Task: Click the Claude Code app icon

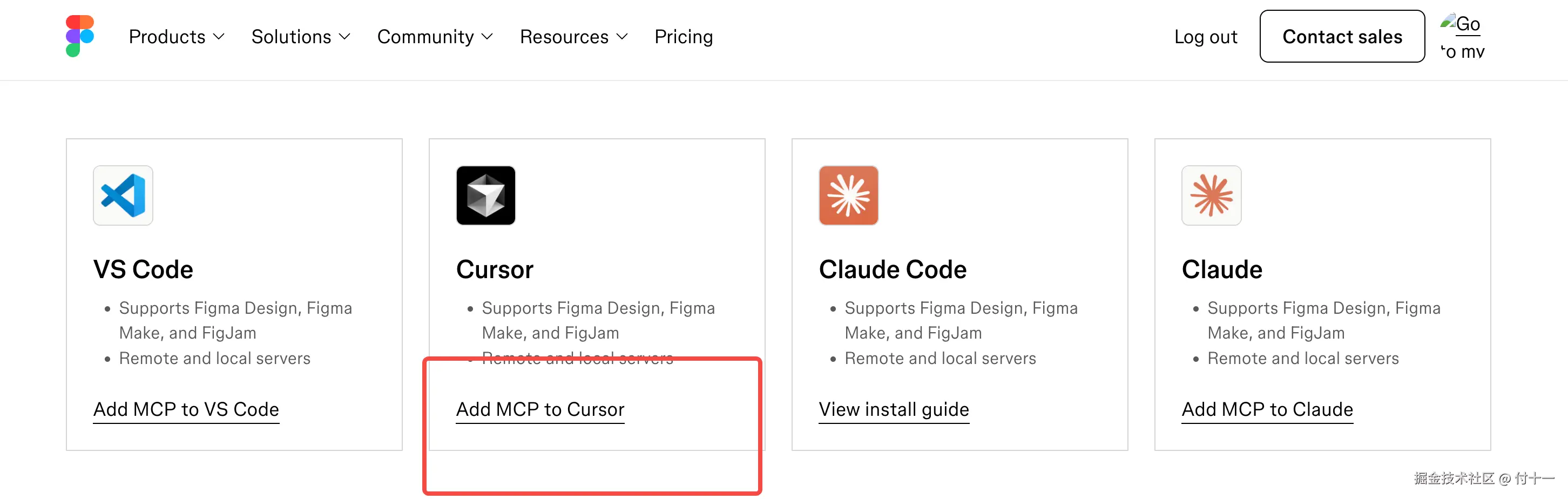Action: [x=848, y=195]
